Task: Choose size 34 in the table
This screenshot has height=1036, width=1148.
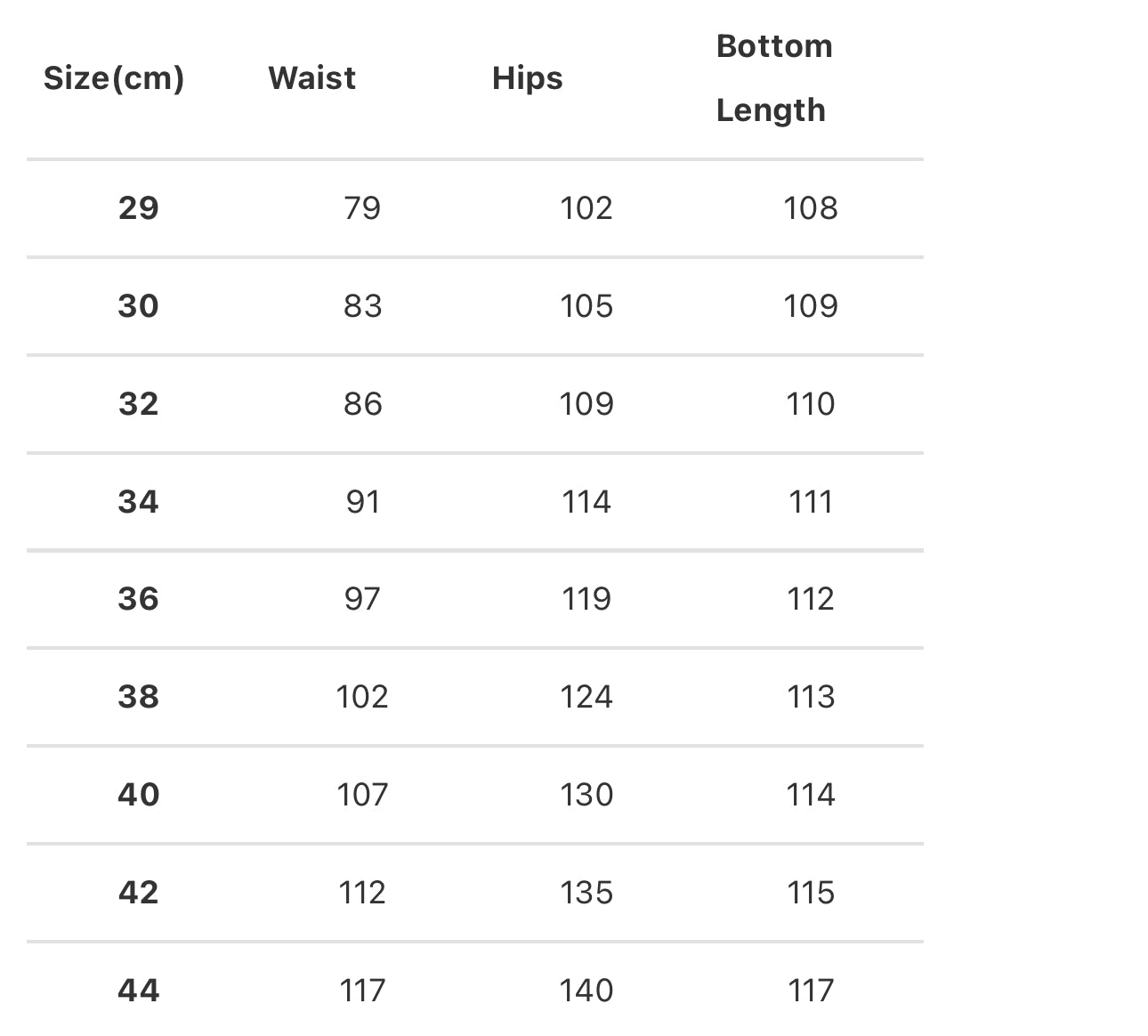Action: click(x=138, y=502)
